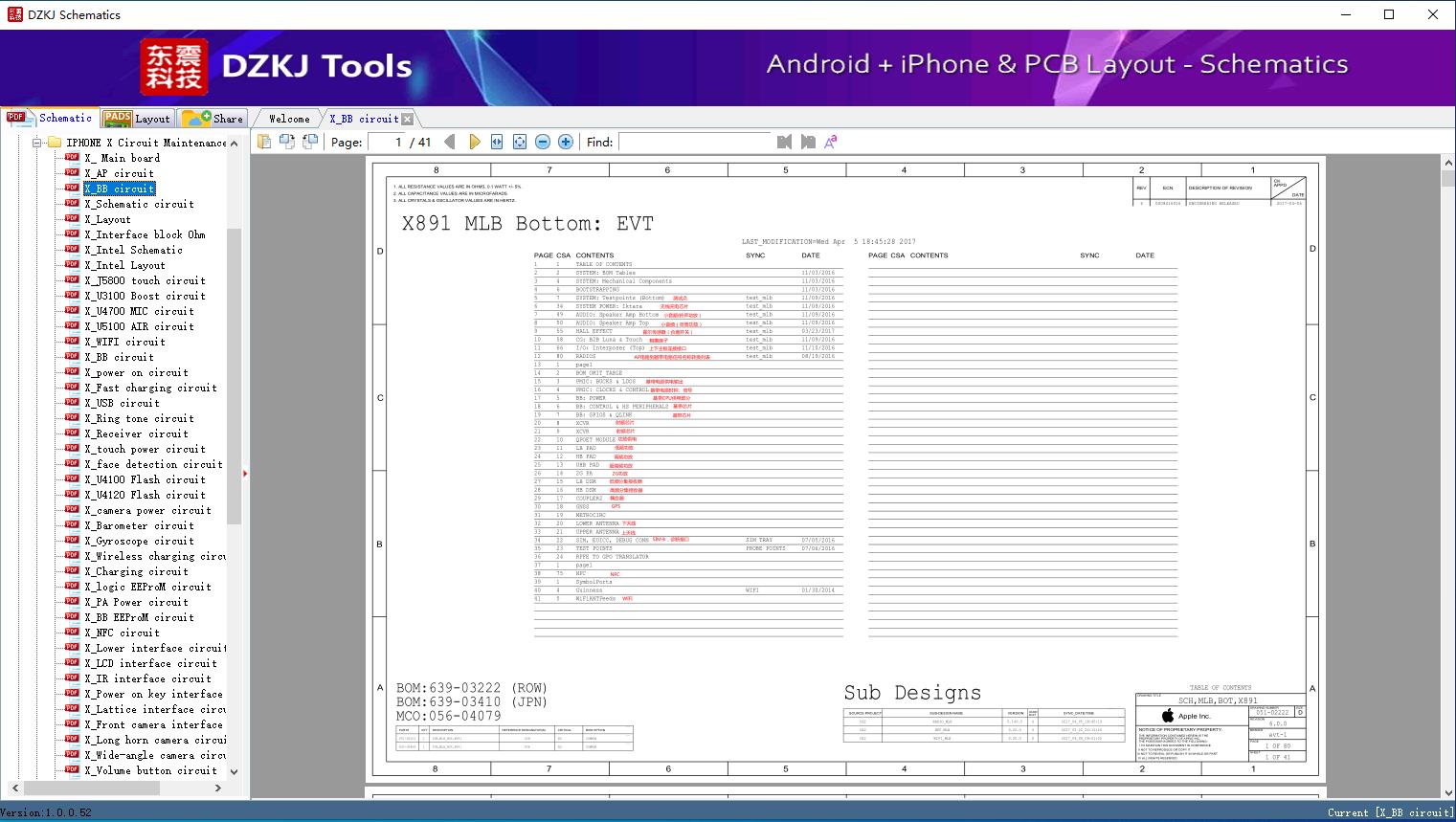Open X_Intel Schematic item
The height and width of the screenshot is (822, 1456).
click(x=133, y=250)
